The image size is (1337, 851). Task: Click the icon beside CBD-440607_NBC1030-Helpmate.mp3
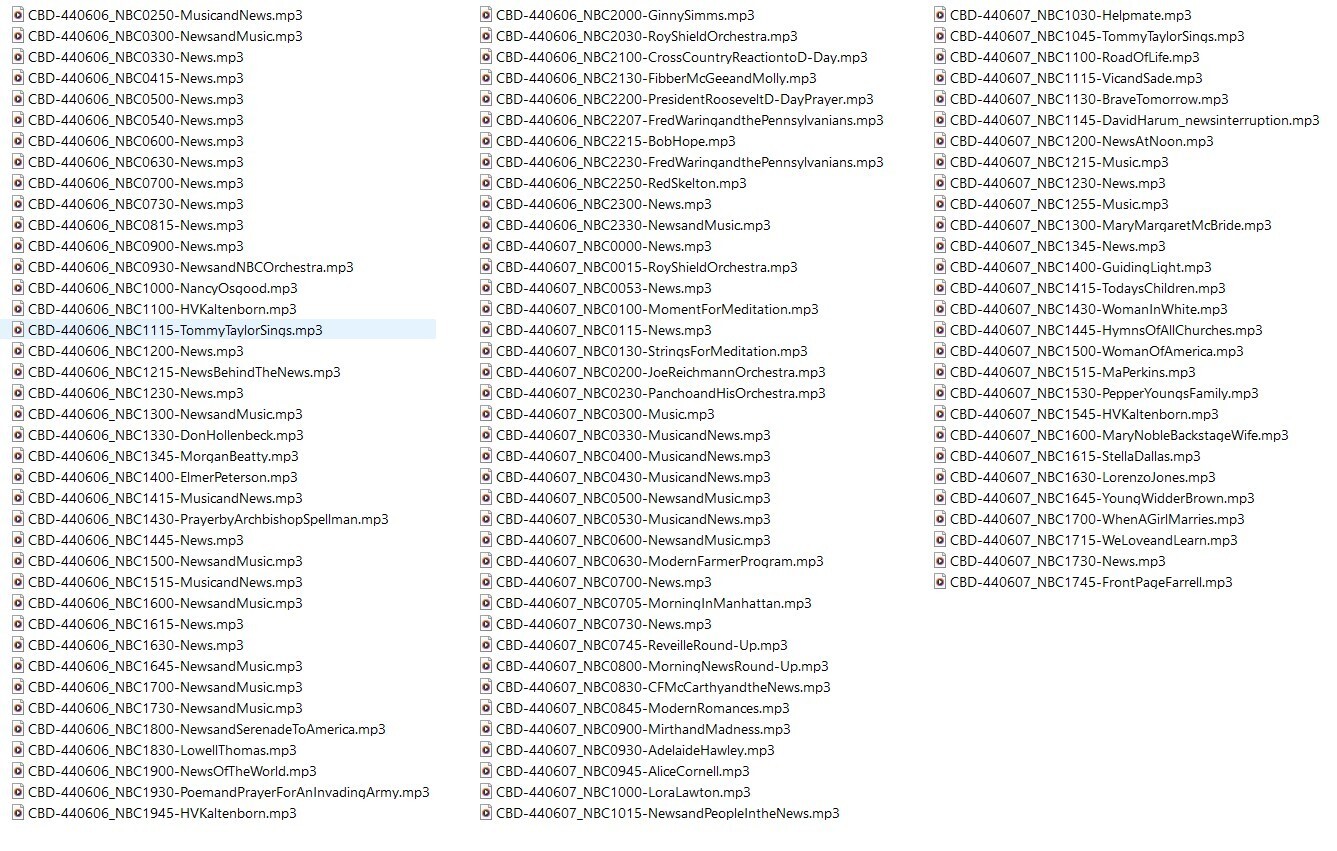click(x=940, y=15)
